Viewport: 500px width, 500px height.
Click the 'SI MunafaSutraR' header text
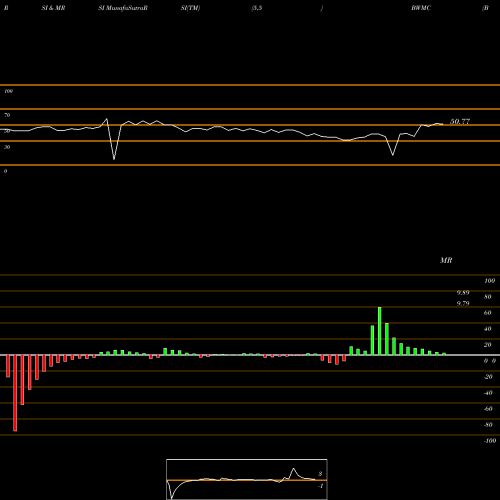[x=123, y=8]
